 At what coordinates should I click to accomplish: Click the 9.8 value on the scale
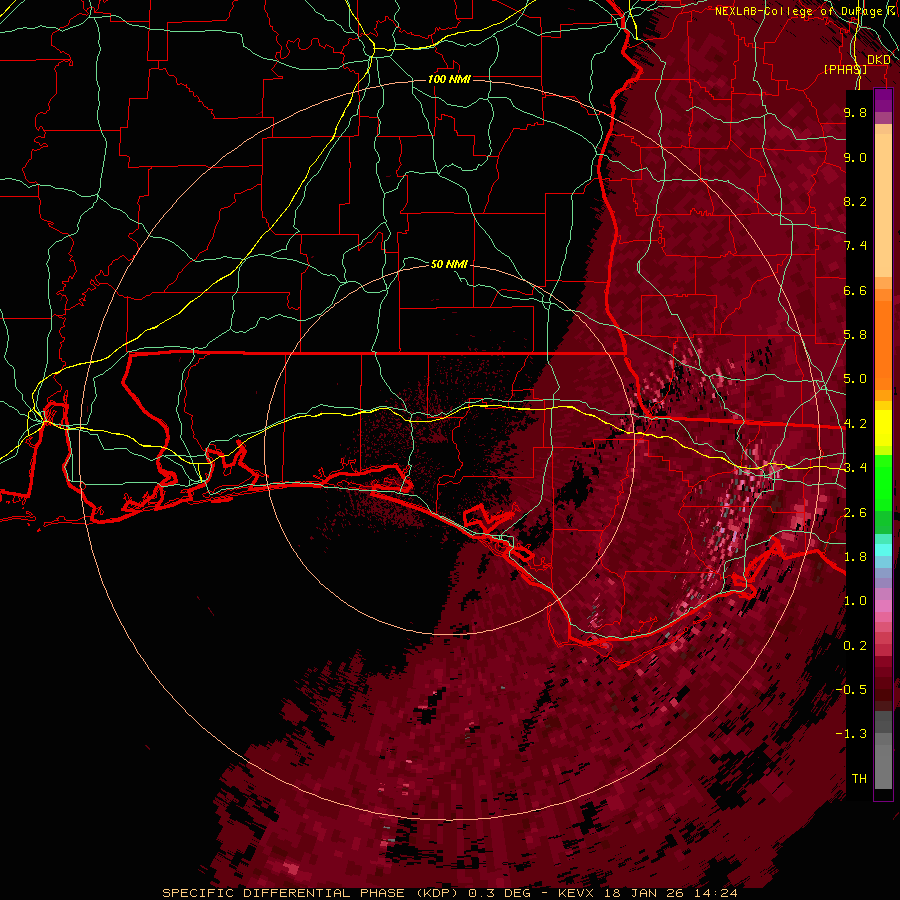(855, 112)
